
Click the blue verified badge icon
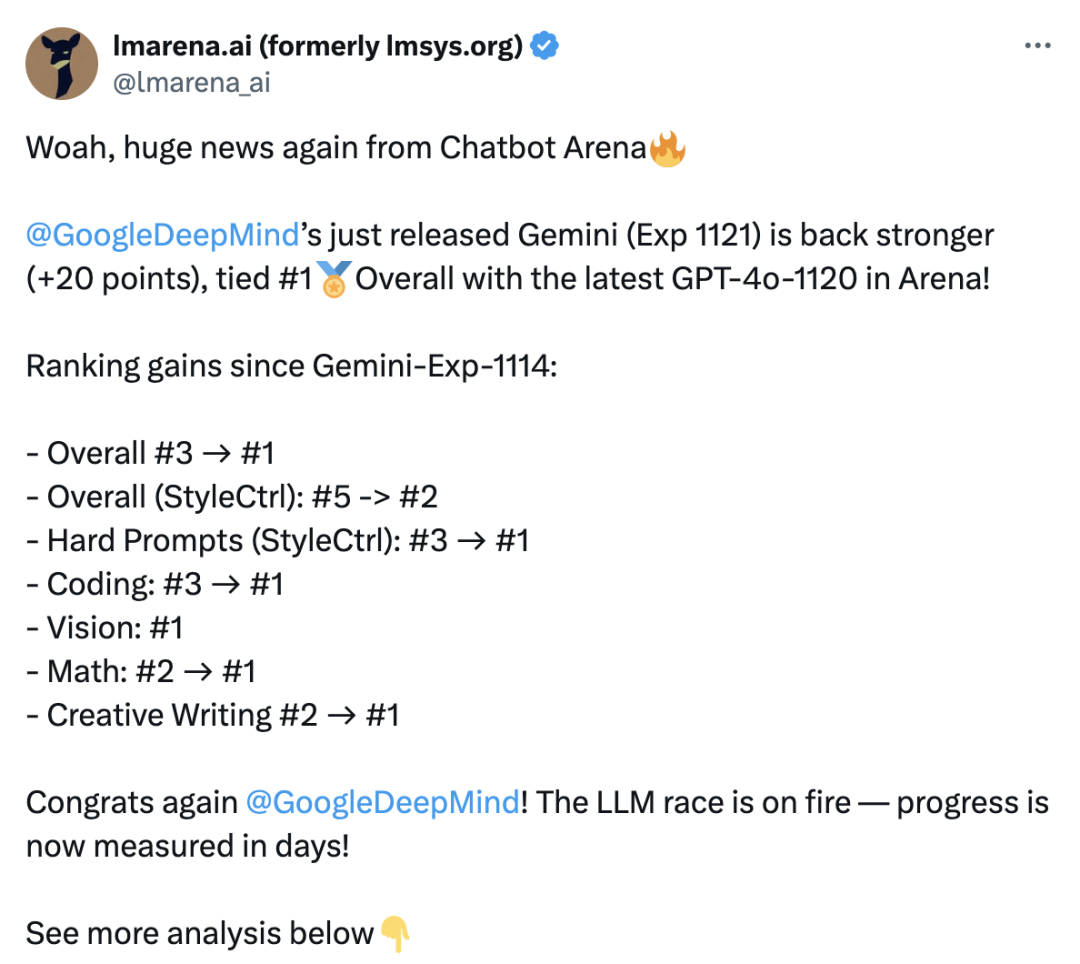click(544, 45)
